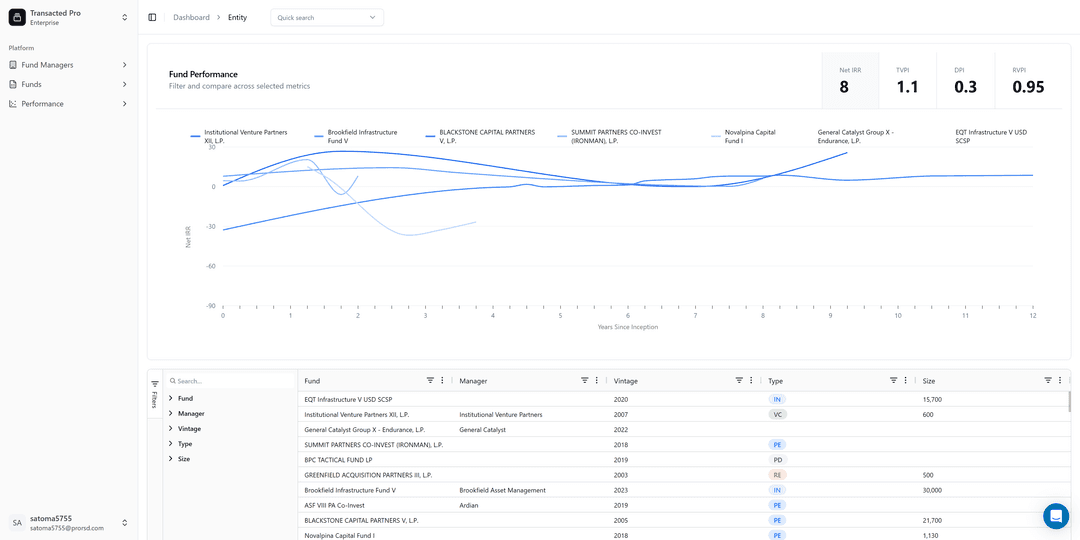
Task: Click the Entity breadcrumb
Action: (238, 17)
